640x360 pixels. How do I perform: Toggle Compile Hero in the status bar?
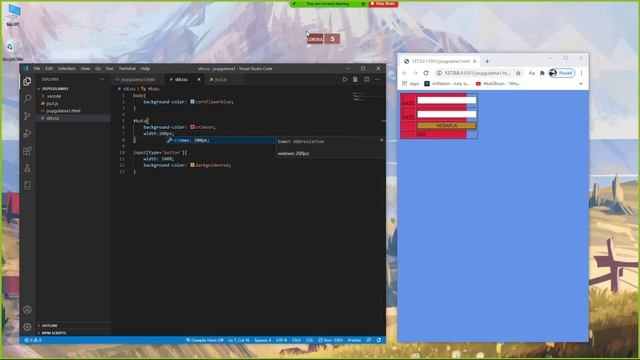(x=204, y=340)
